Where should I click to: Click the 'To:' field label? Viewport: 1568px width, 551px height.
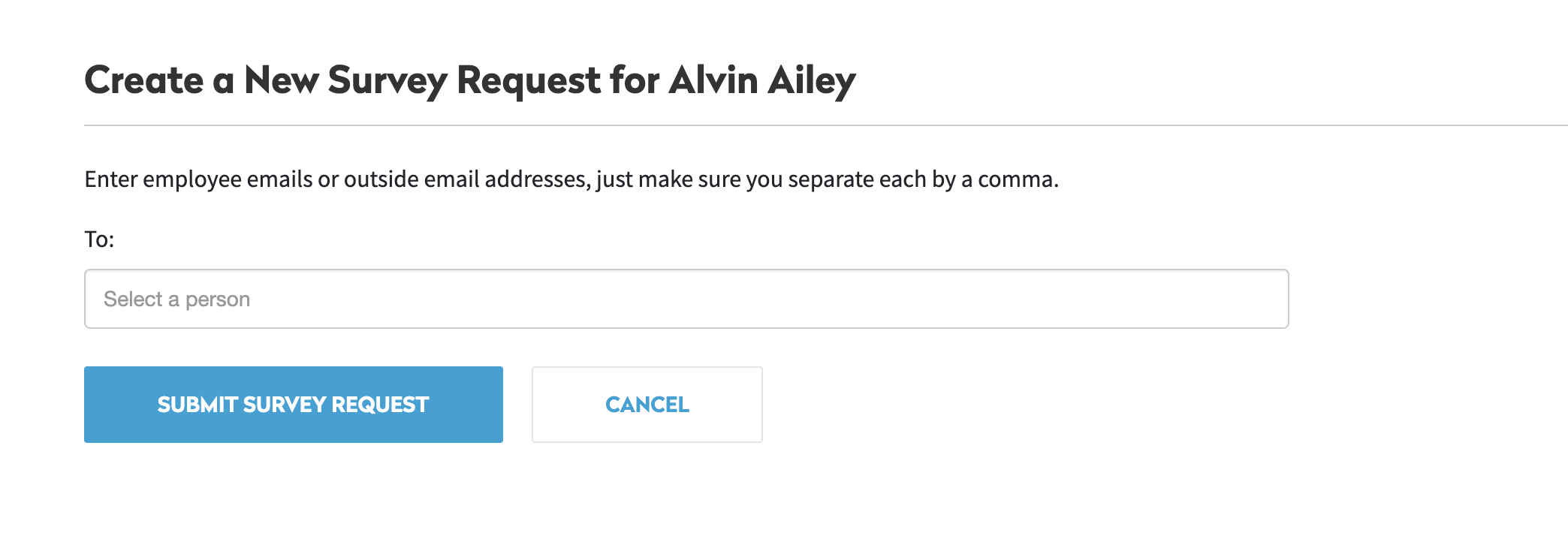point(99,239)
